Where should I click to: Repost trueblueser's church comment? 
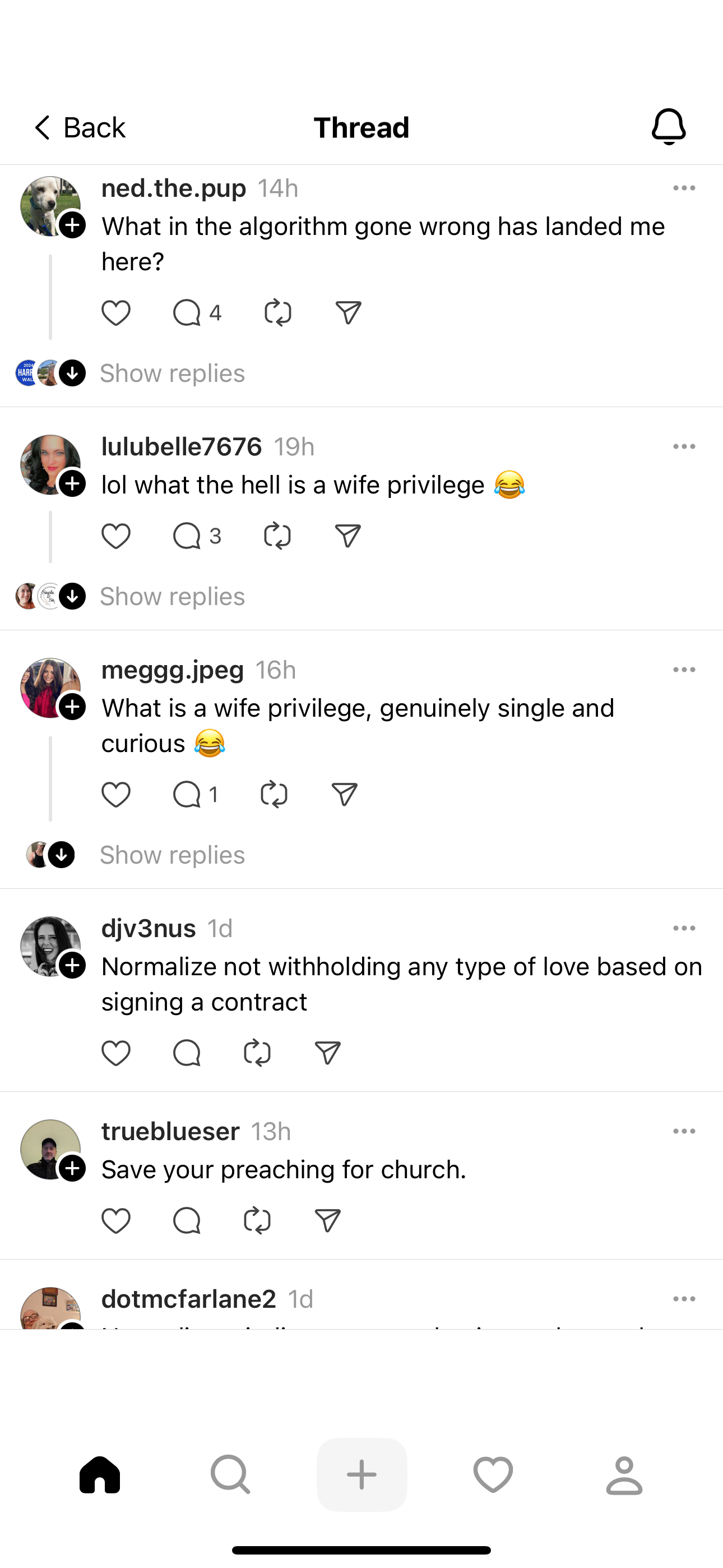point(257,1220)
